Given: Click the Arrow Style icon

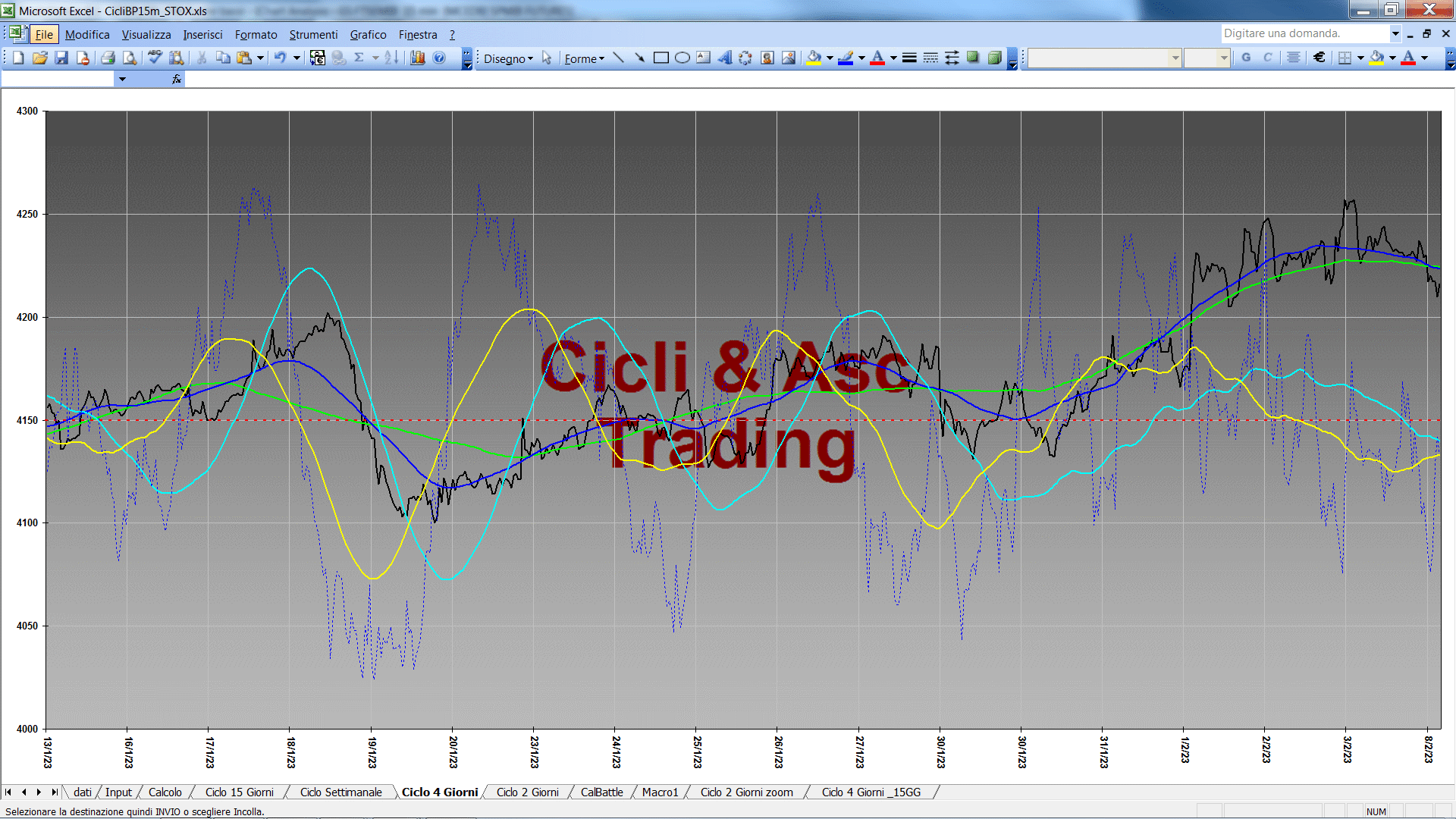Looking at the screenshot, I should pyautogui.click(x=952, y=58).
